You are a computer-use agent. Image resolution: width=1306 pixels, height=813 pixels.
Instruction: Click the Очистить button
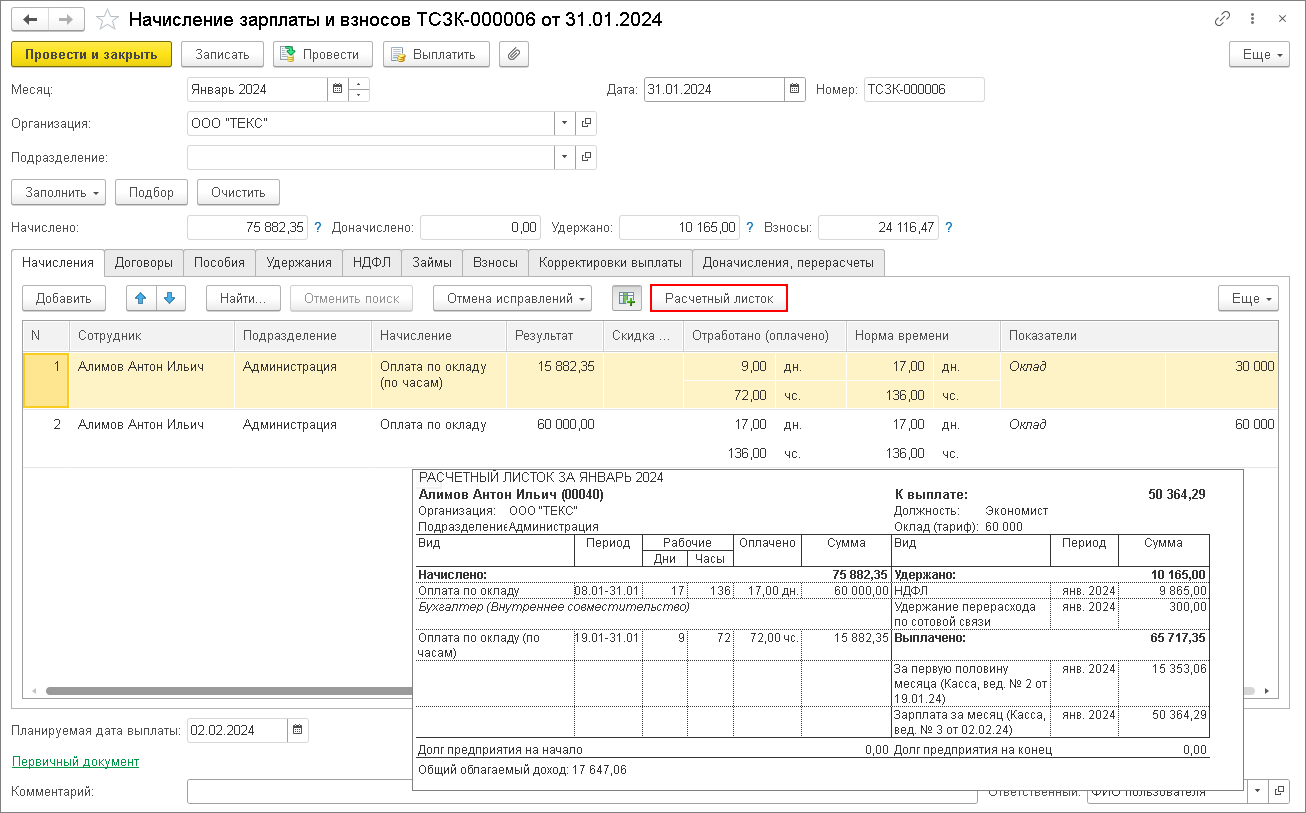click(238, 192)
